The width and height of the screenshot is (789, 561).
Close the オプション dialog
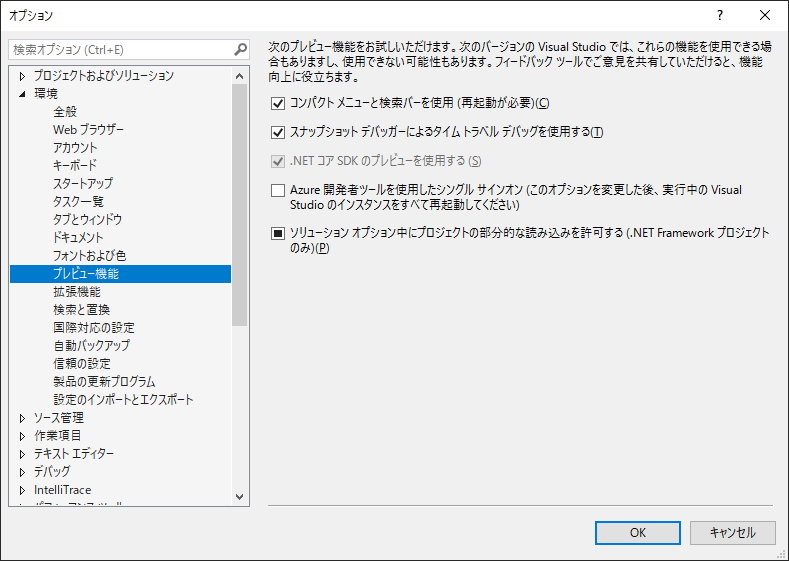[x=765, y=15]
